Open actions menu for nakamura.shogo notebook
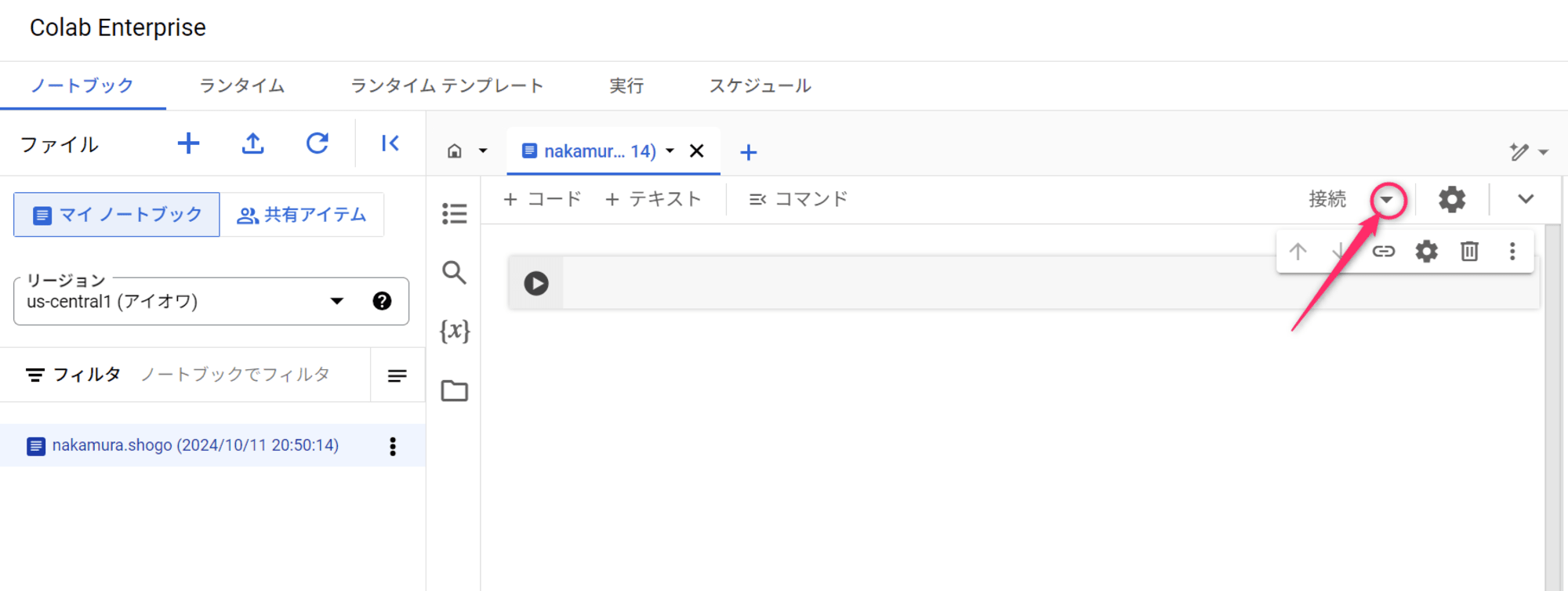The width and height of the screenshot is (1568, 591). (393, 446)
